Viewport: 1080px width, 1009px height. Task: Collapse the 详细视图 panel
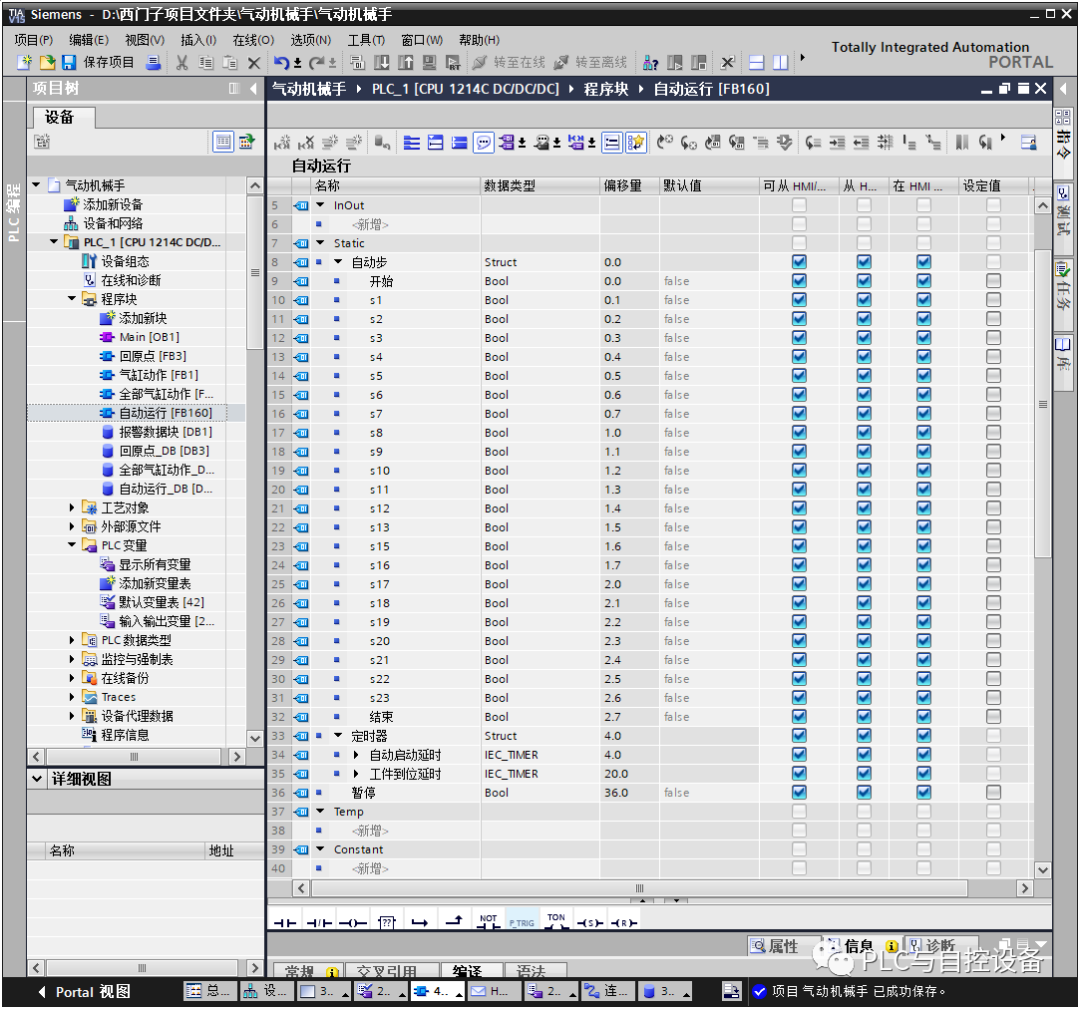37,778
